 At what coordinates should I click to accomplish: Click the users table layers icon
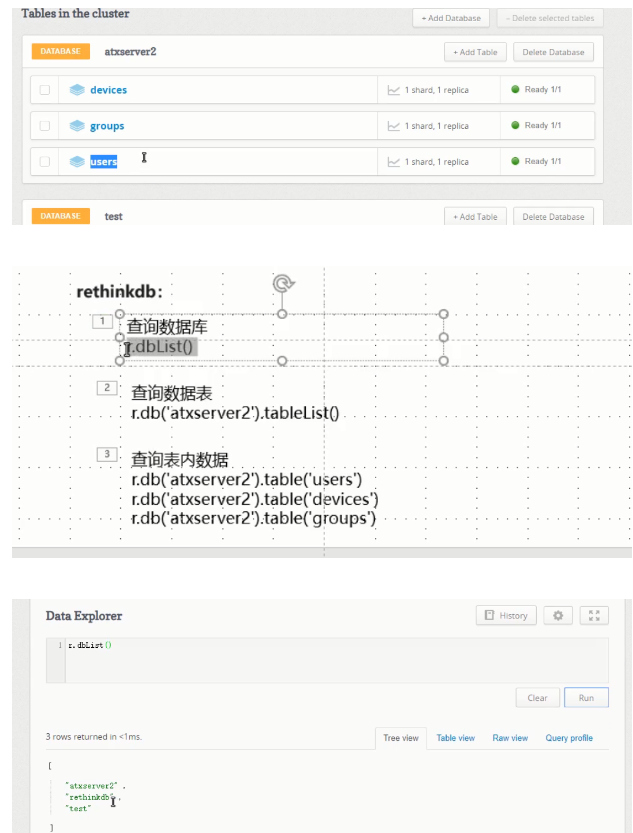[77, 162]
